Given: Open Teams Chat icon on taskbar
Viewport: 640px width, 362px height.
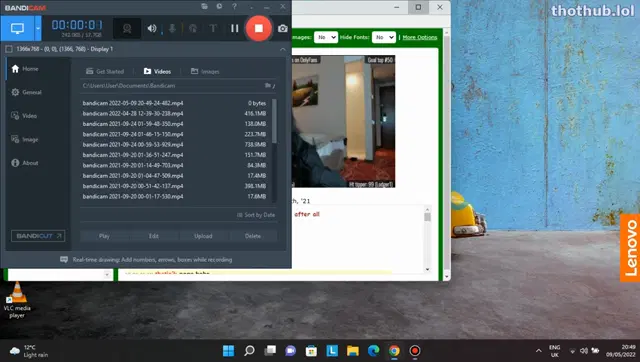Looking at the screenshot, I should pos(291,351).
